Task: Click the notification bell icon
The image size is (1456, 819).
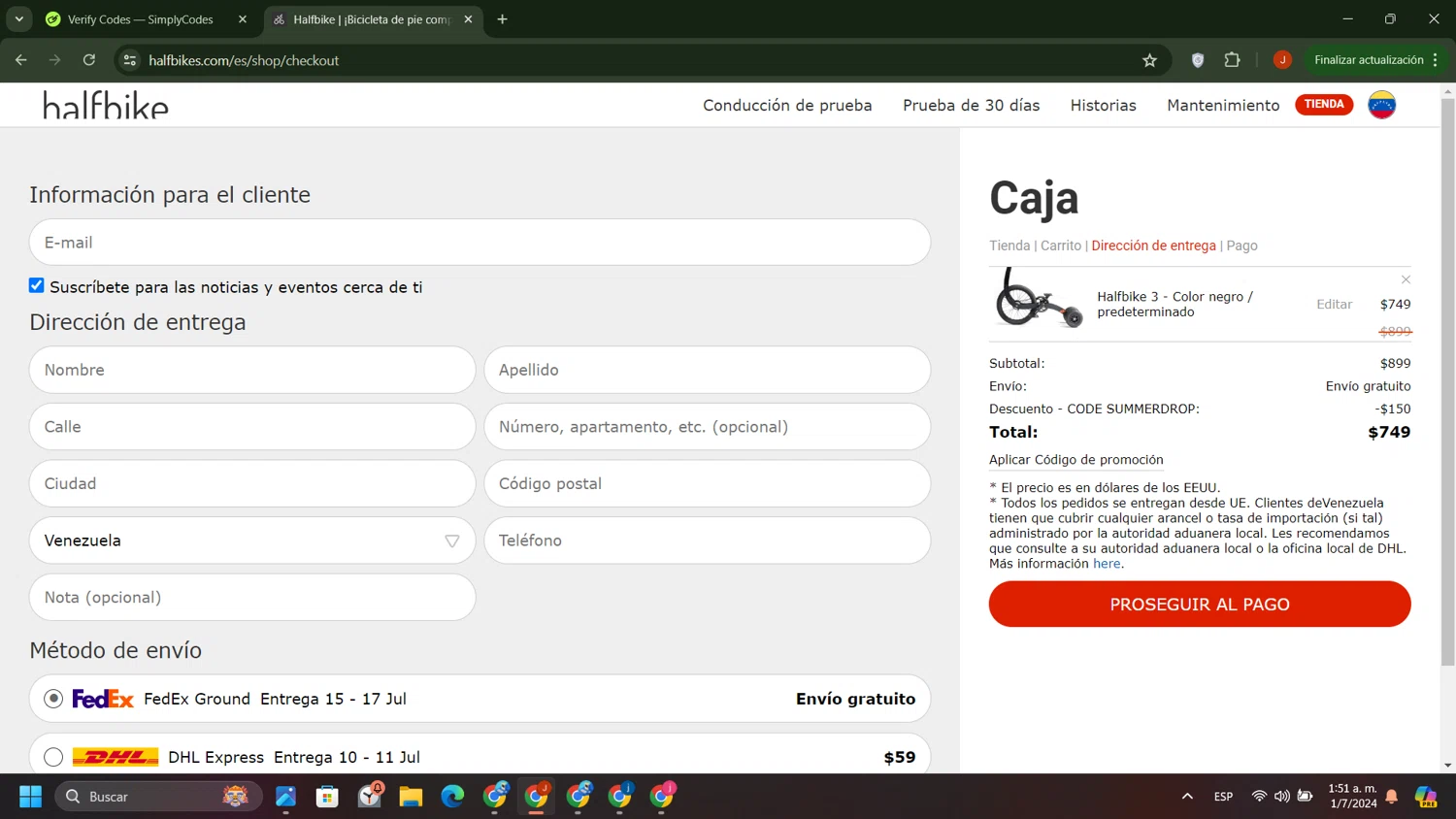Action: [x=1392, y=797]
